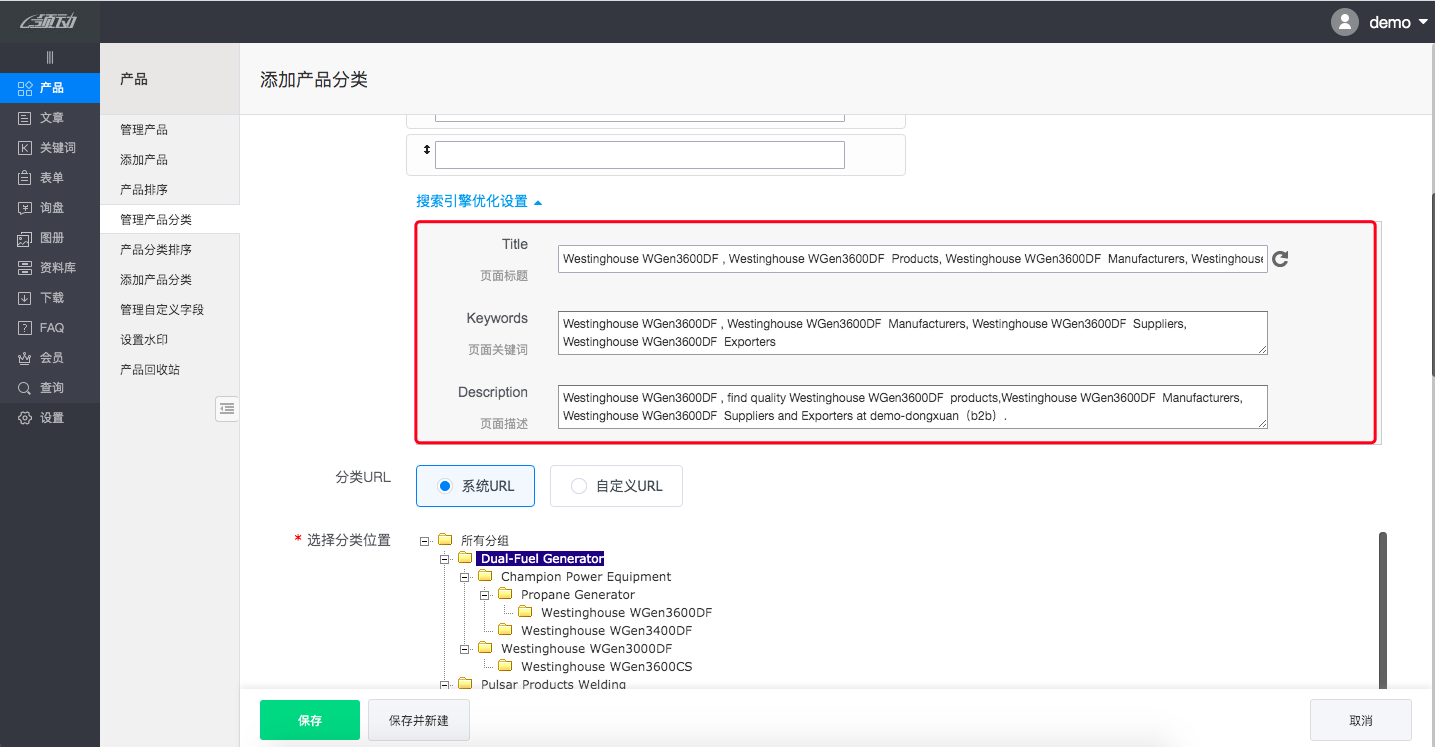Open the 询盘 inquiry sidebar icon
Screen dimensions: 1435x747
pos(26,208)
